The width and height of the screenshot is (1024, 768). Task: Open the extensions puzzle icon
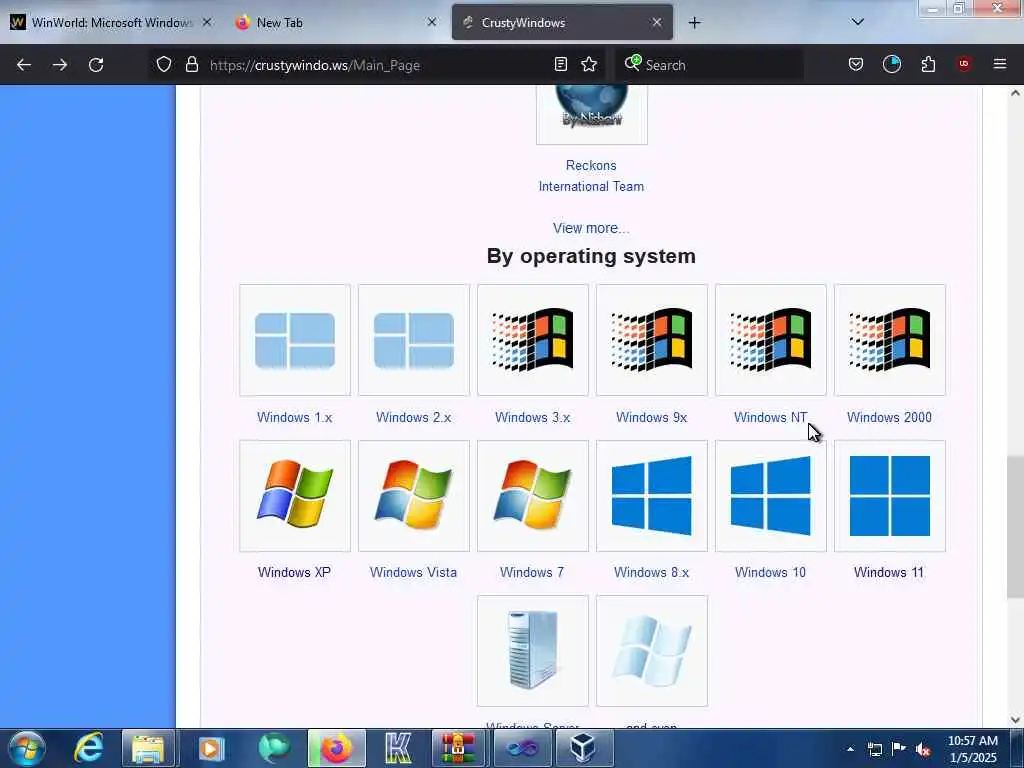click(x=928, y=64)
